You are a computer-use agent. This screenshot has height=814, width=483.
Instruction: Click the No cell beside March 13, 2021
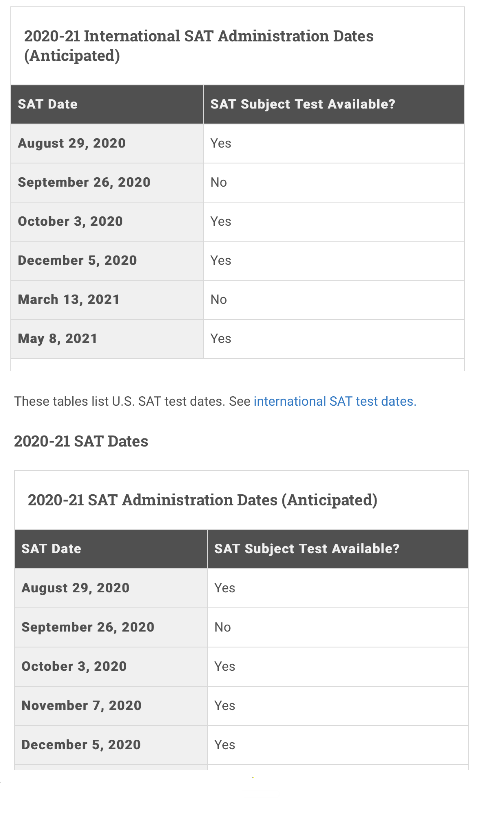click(334, 300)
